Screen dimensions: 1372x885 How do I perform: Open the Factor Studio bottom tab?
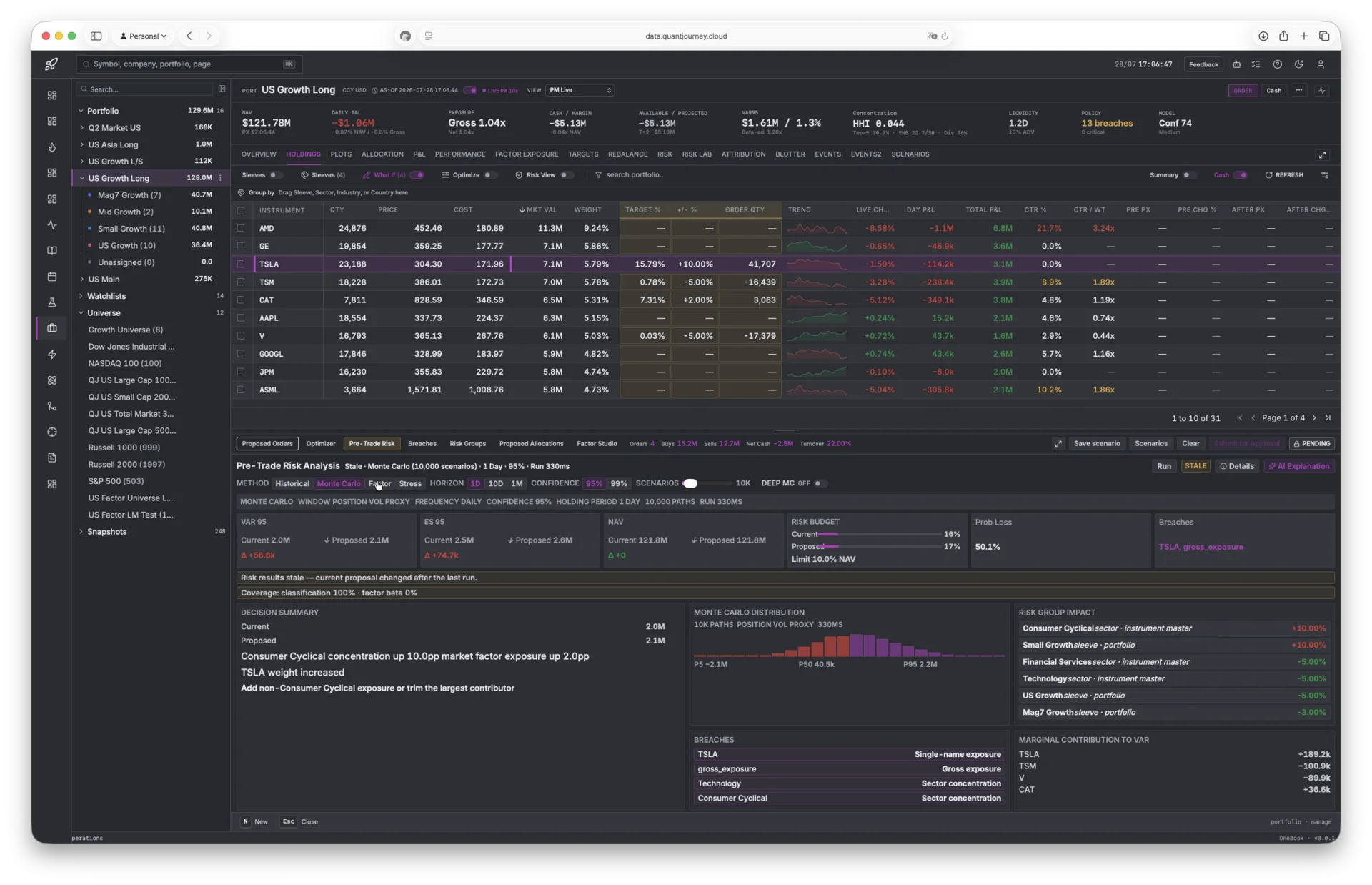pos(597,444)
